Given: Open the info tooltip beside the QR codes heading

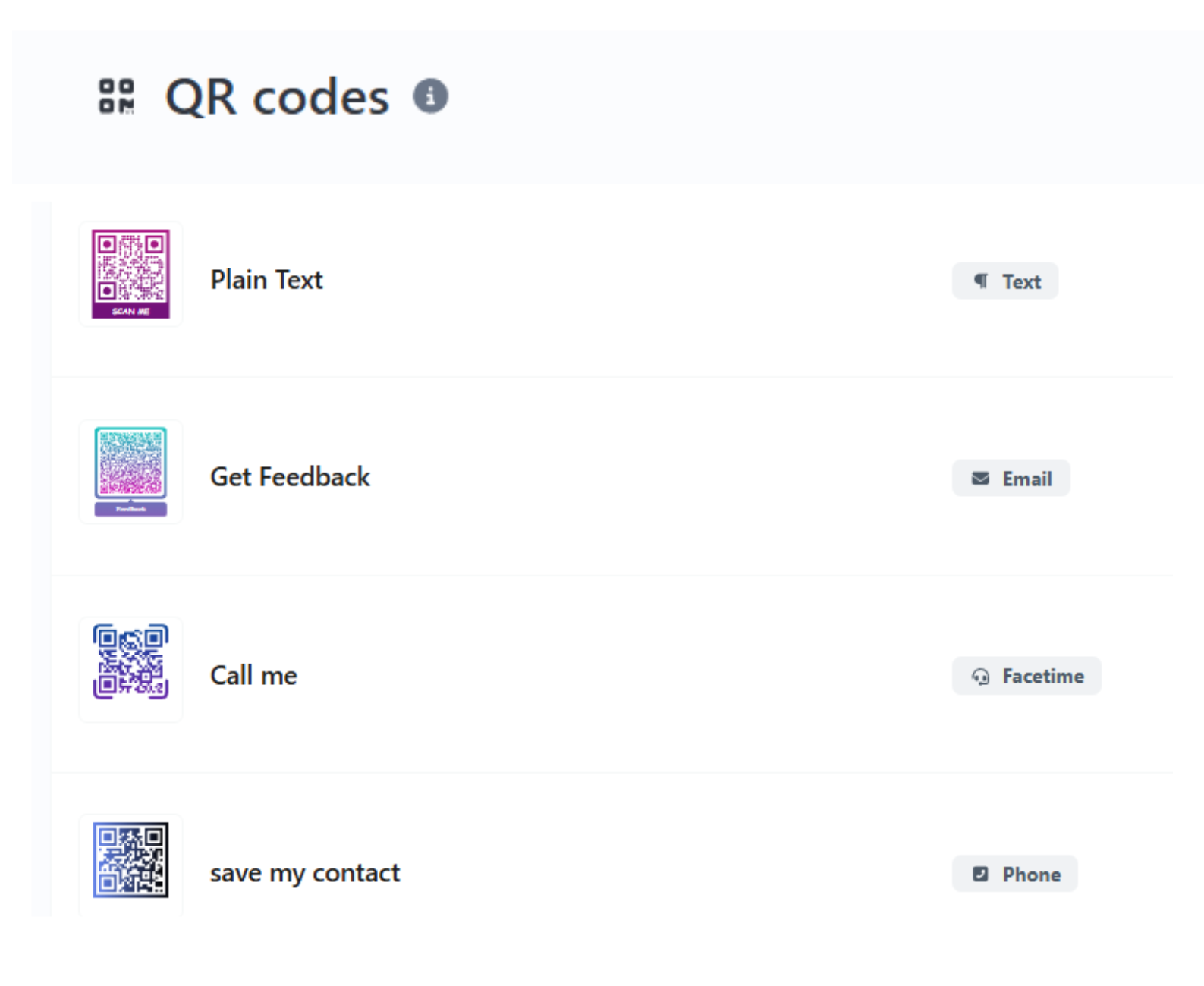Looking at the screenshot, I should [x=430, y=96].
